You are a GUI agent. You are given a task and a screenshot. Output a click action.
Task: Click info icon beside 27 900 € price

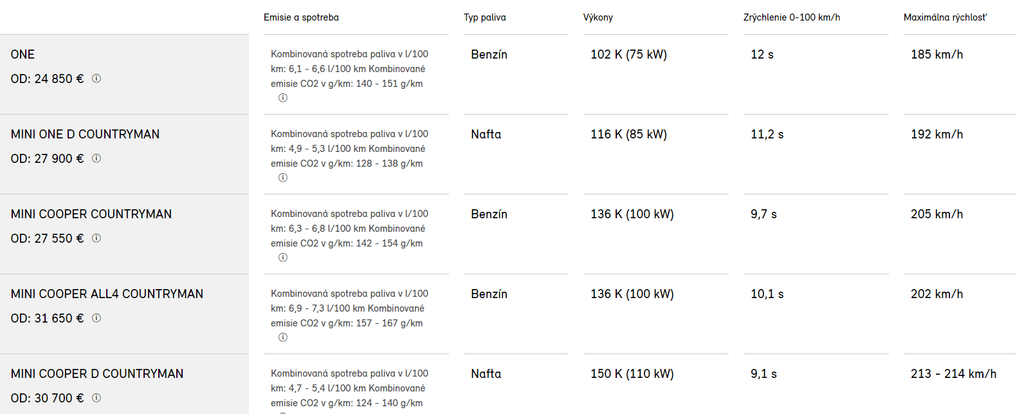tap(97, 158)
